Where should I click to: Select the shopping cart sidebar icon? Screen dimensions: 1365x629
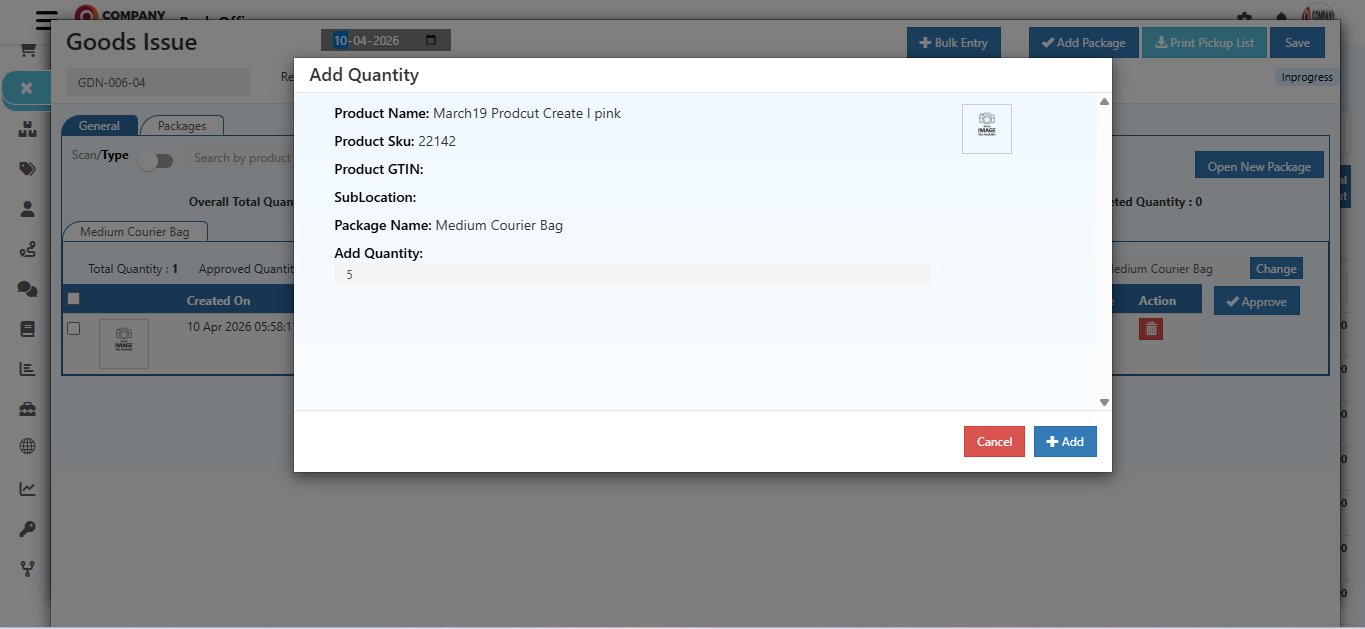26,48
